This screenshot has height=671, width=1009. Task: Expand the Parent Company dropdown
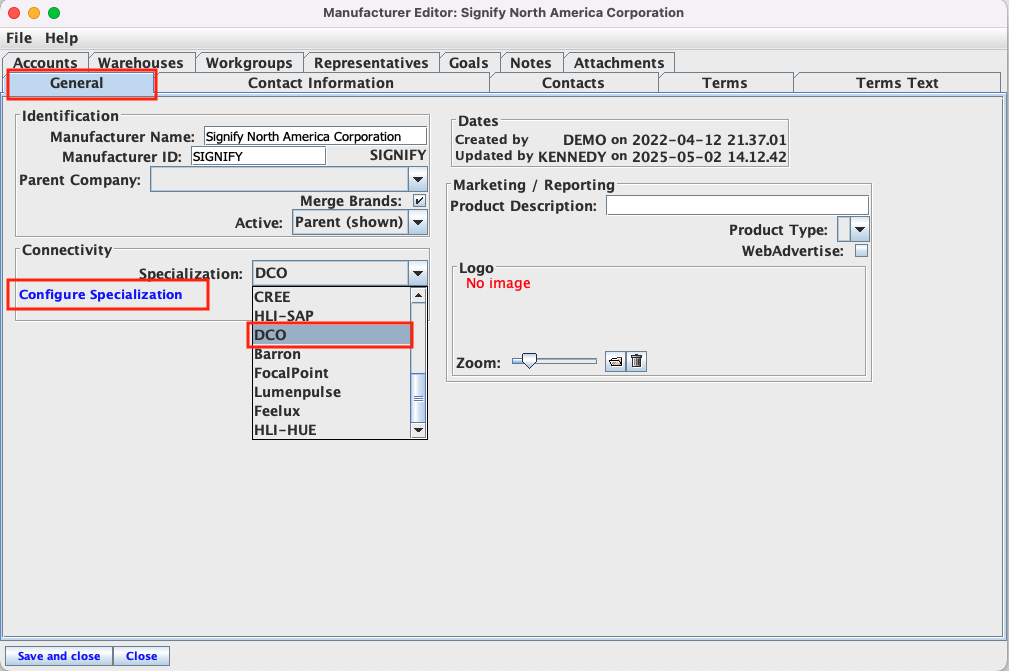pyautogui.click(x=418, y=179)
